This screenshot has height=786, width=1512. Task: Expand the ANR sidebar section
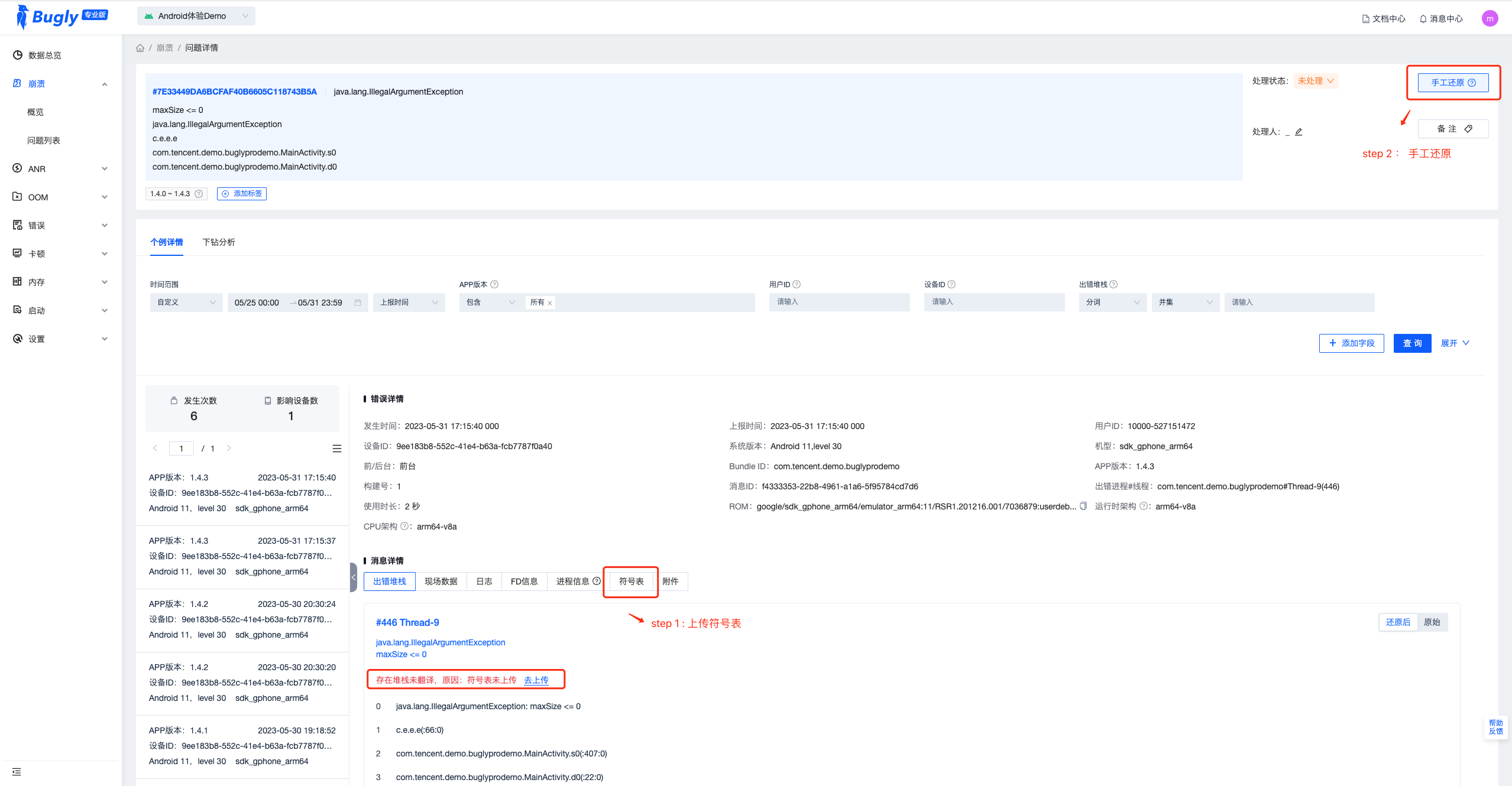[105, 169]
